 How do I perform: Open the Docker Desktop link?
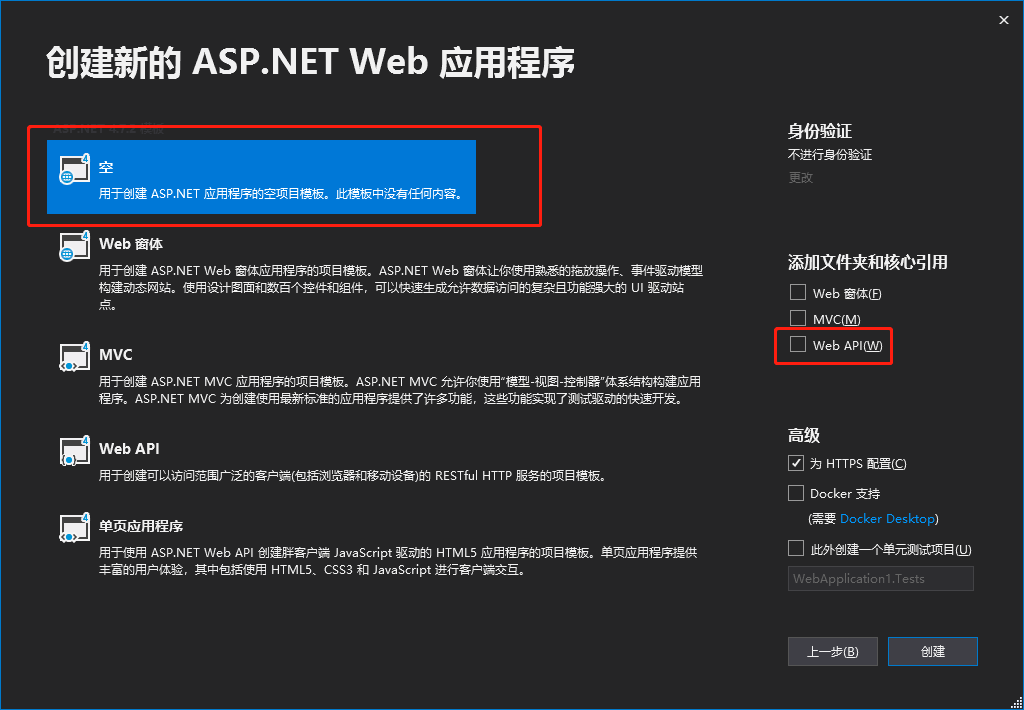click(x=887, y=519)
